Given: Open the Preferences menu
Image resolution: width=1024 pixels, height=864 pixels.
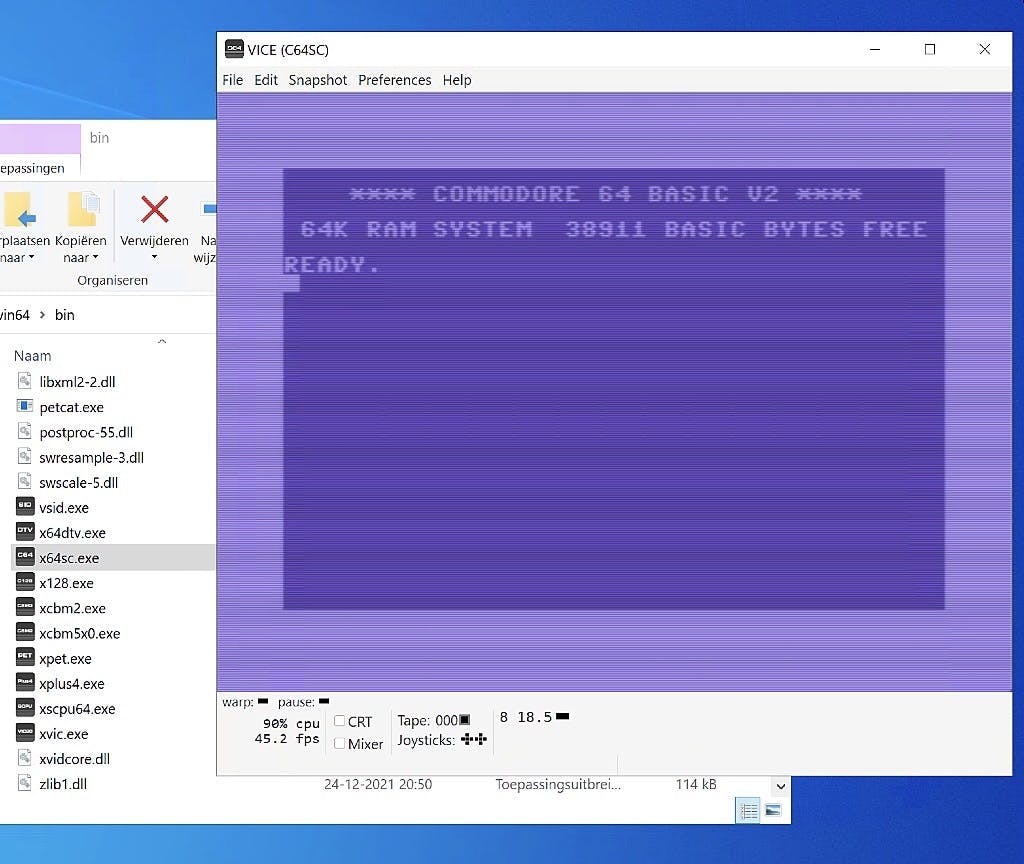Looking at the screenshot, I should pyautogui.click(x=394, y=80).
